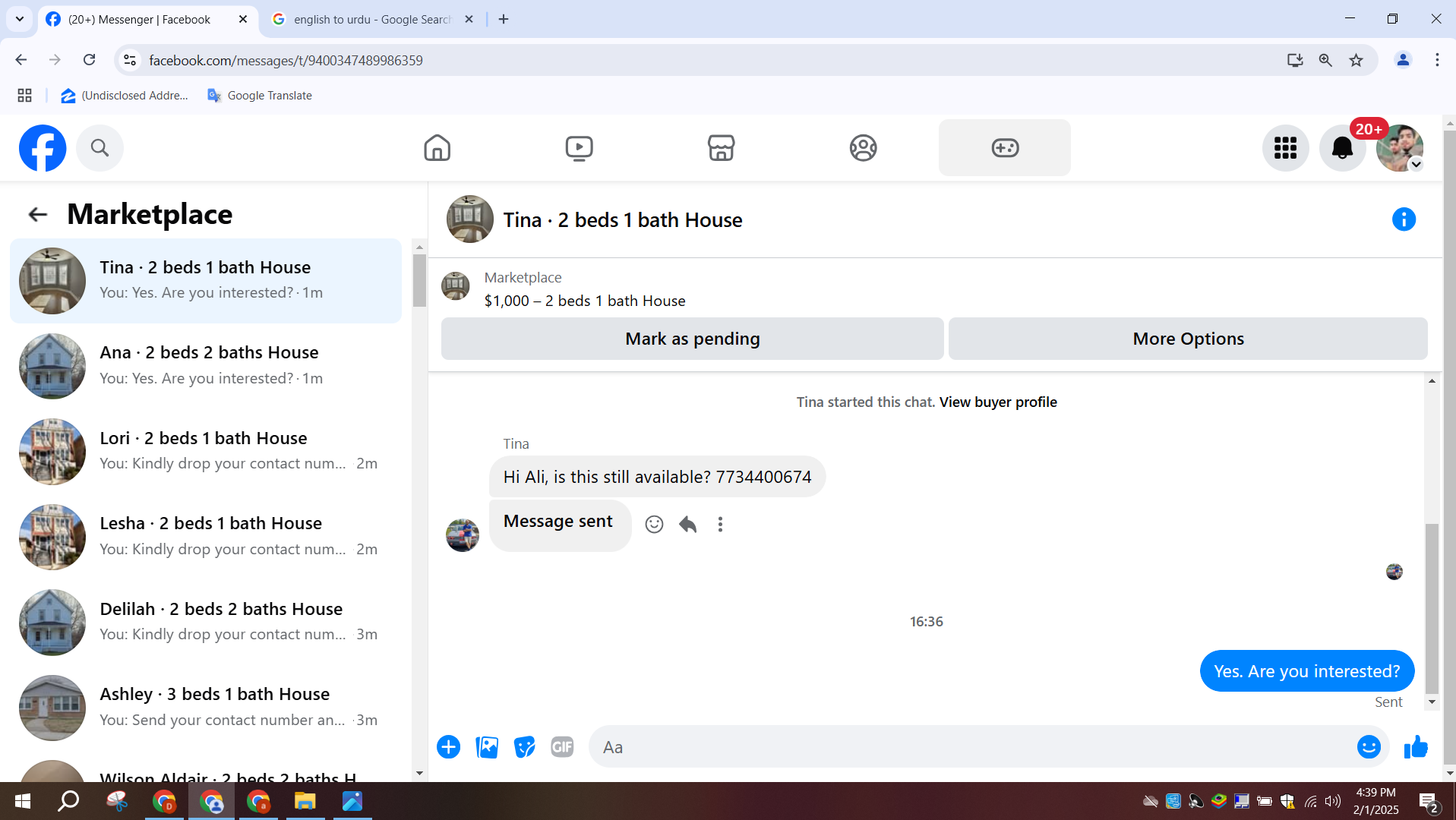Click the address bar URL

pyautogui.click(x=286, y=61)
